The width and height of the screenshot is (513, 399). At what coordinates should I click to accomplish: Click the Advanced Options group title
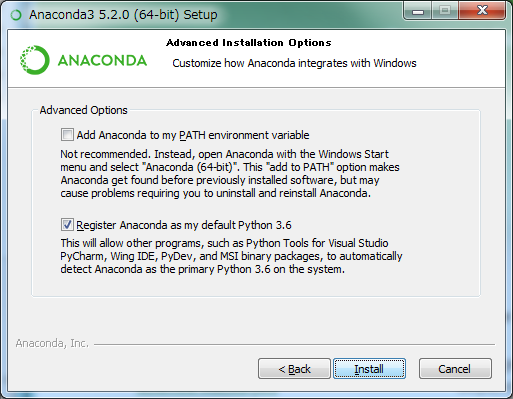83,110
